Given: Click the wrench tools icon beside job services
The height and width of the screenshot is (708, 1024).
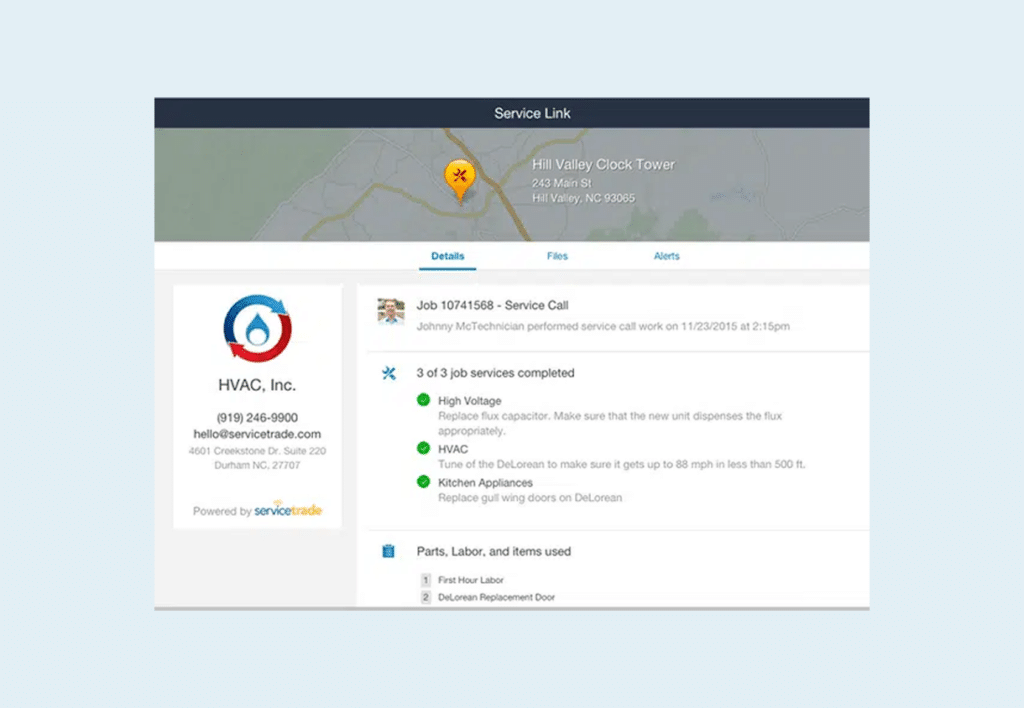Looking at the screenshot, I should [x=390, y=374].
